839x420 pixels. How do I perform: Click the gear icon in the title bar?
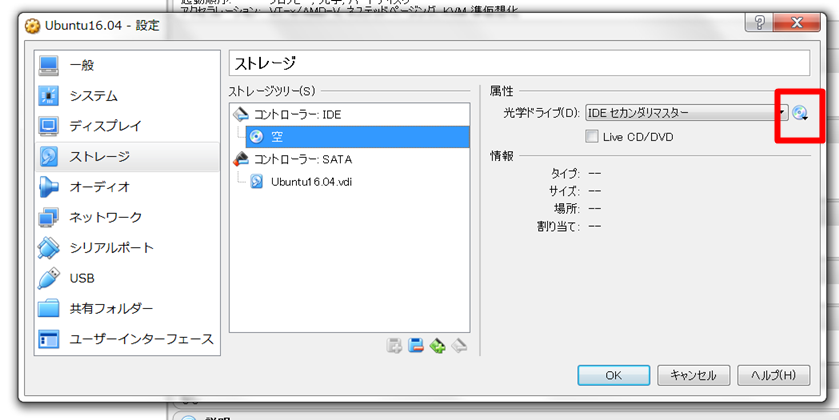tap(33, 26)
